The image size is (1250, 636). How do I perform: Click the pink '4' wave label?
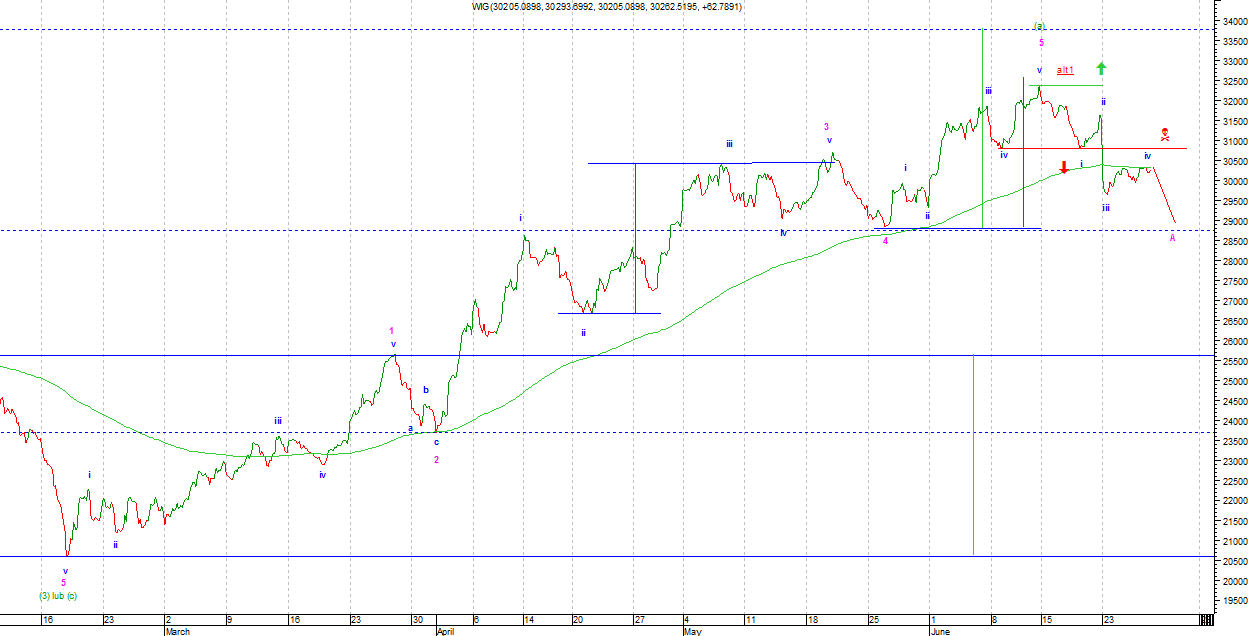click(885, 241)
